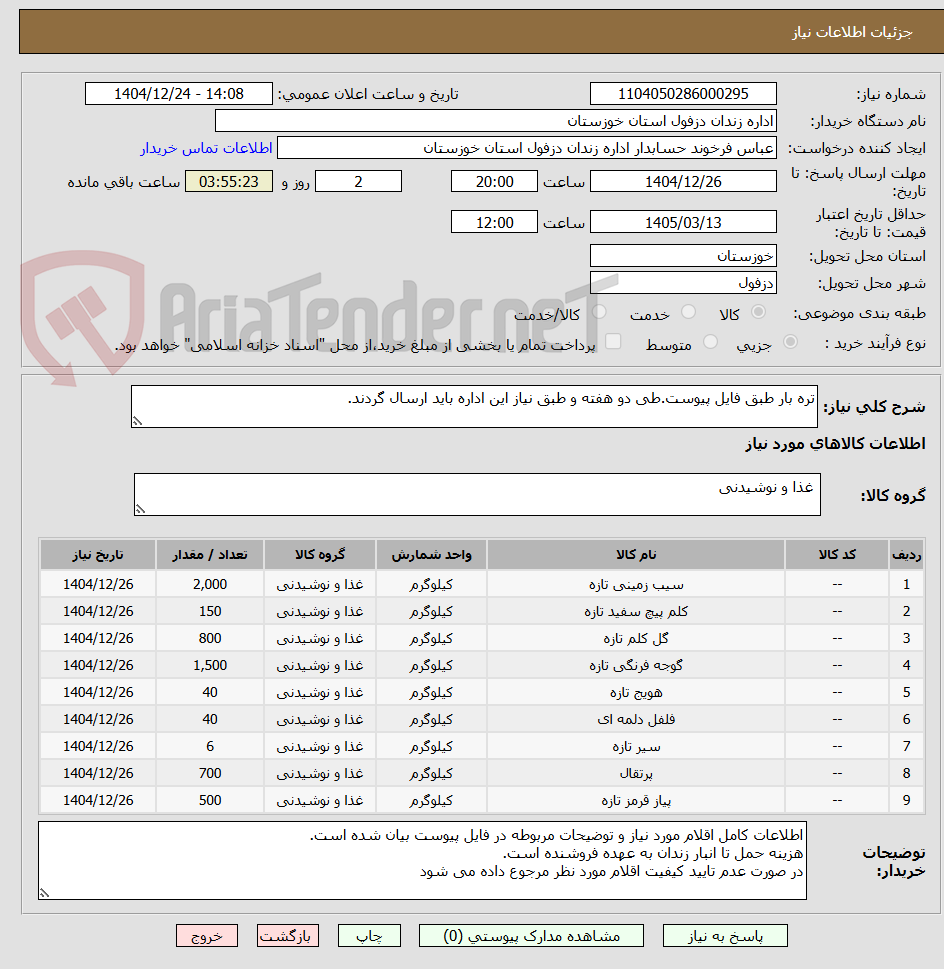This screenshot has height=969, width=944.
Task: Click quantity 2,000 in potato row
Action: click(x=210, y=584)
